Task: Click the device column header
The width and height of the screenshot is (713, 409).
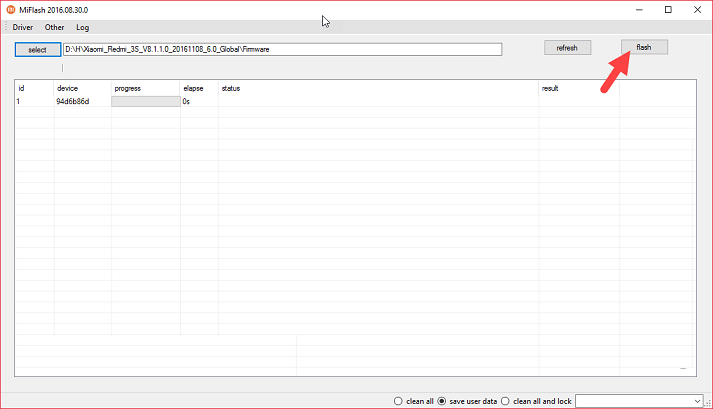Action: pos(82,88)
